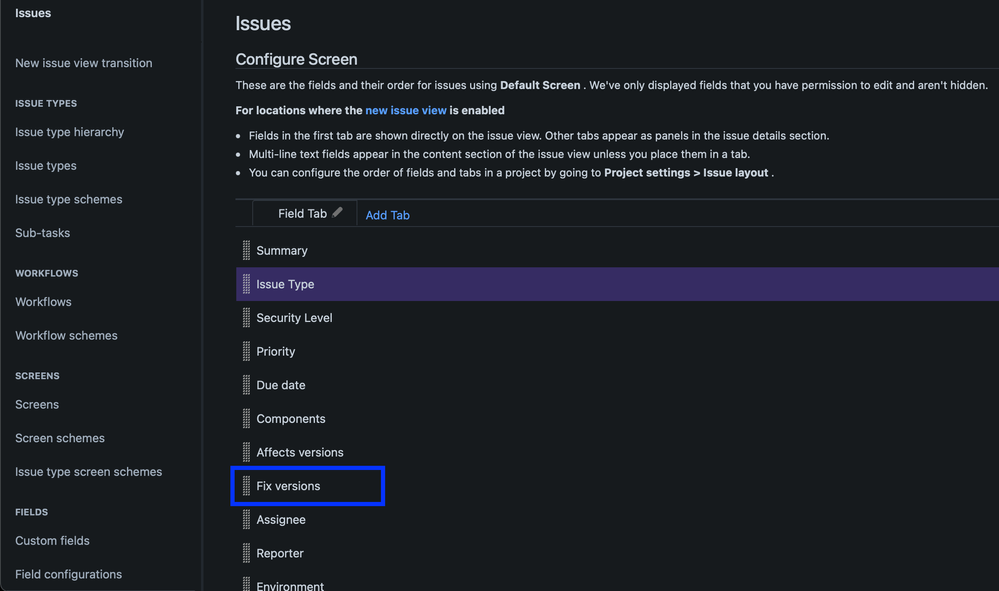Select the Environment field's drag handle
The height and width of the screenshot is (591, 999).
point(246,586)
